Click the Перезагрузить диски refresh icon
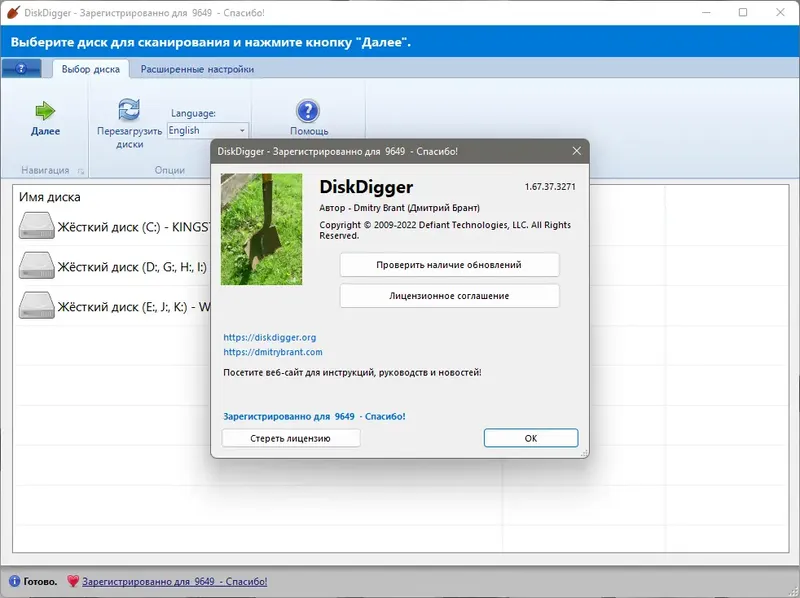800x598 pixels. (x=129, y=109)
